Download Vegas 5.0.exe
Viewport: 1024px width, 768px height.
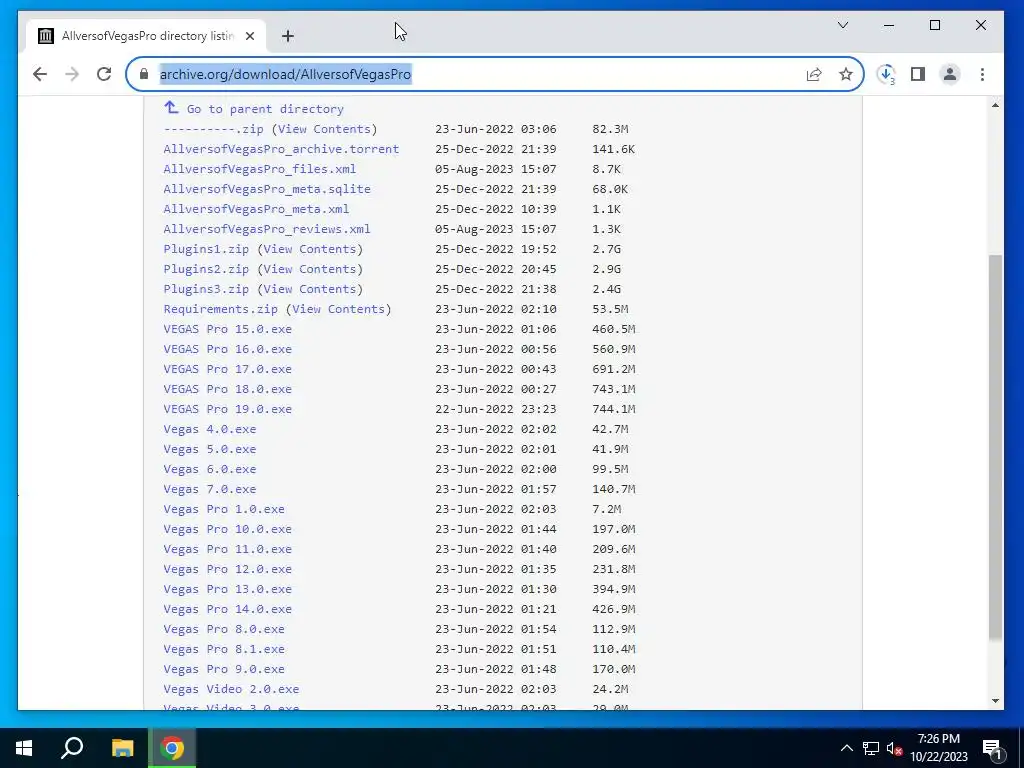click(x=210, y=449)
